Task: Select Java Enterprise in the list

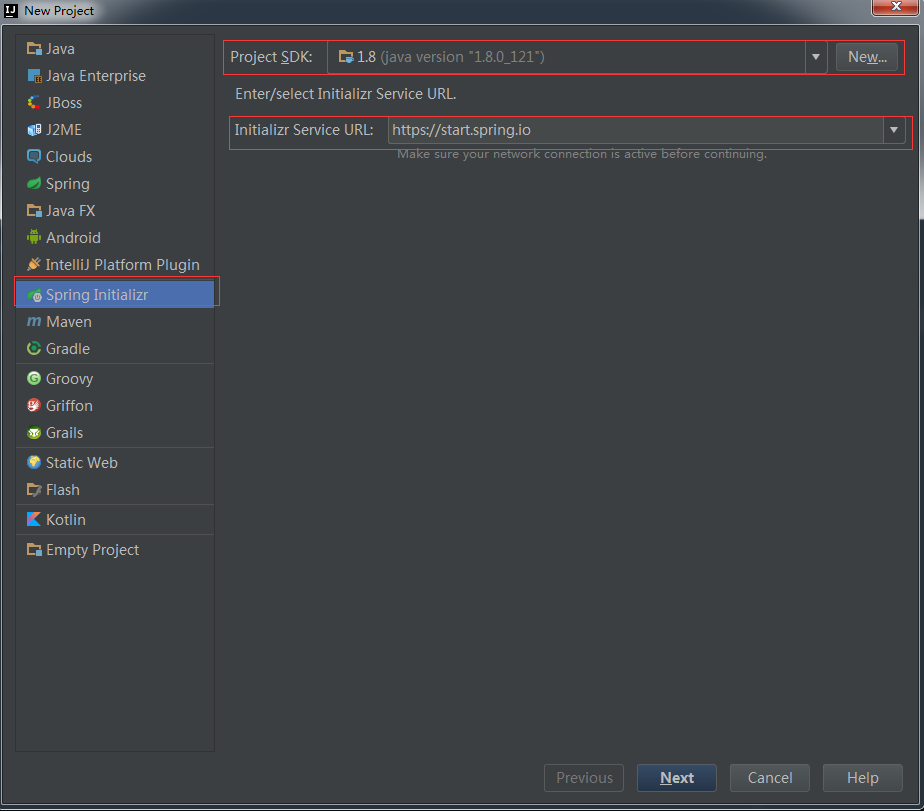Action: click(115, 76)
